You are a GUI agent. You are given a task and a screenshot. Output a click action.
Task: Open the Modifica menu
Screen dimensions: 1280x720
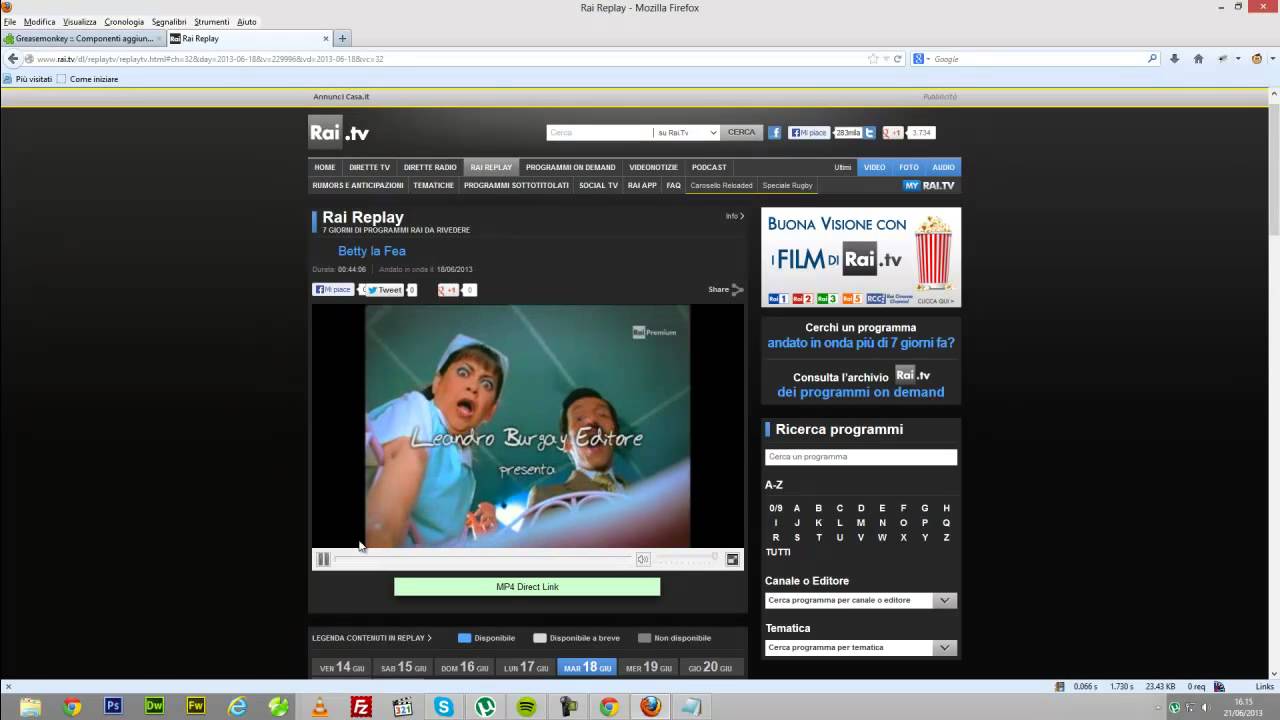(40, 21)
